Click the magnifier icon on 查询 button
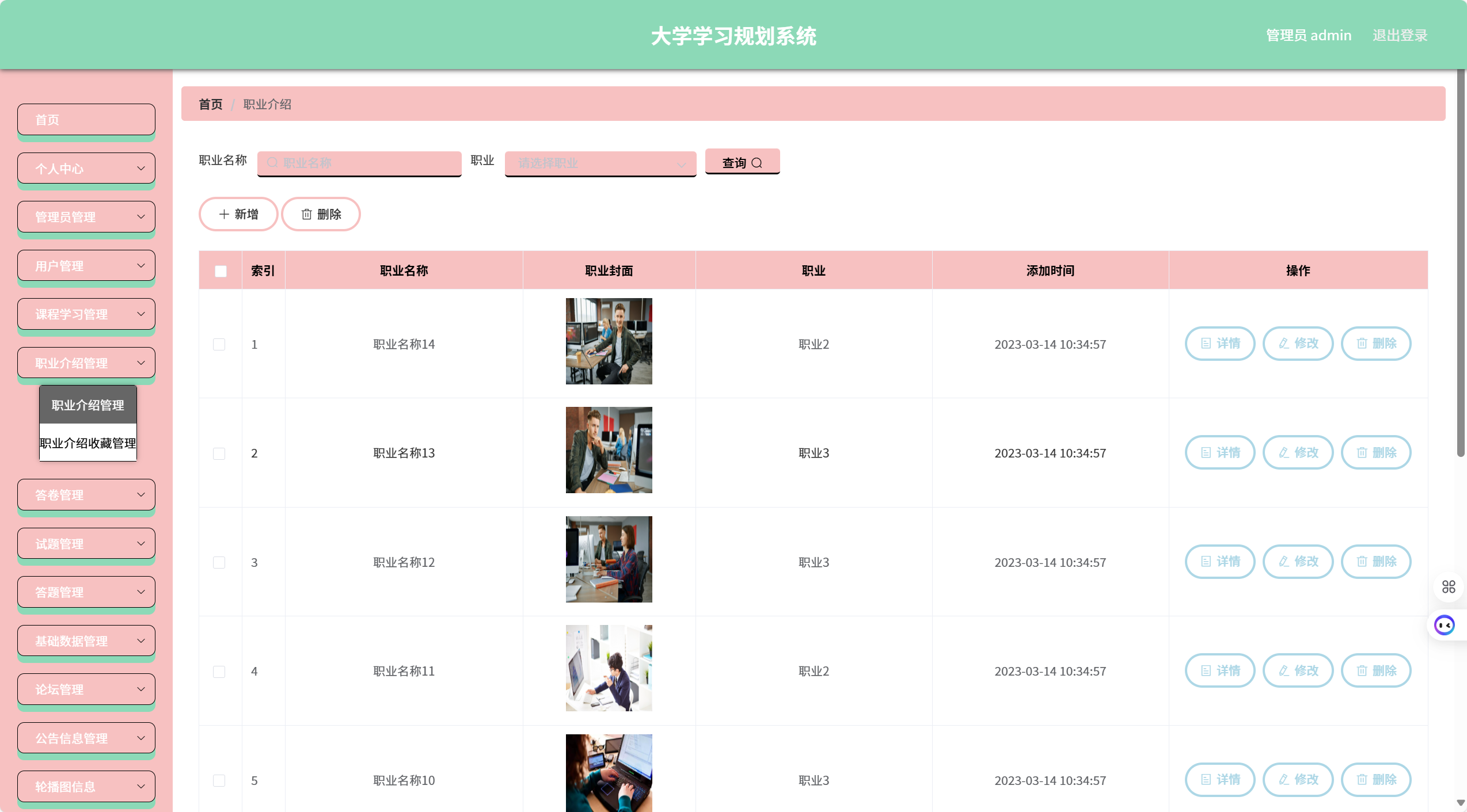 (x=757, y=163)
